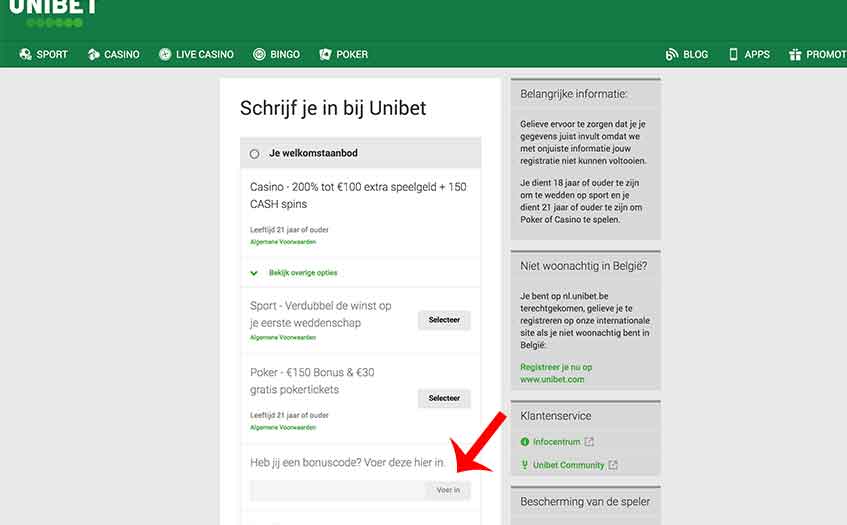Click external link icon beside Infocentrum

589,442
